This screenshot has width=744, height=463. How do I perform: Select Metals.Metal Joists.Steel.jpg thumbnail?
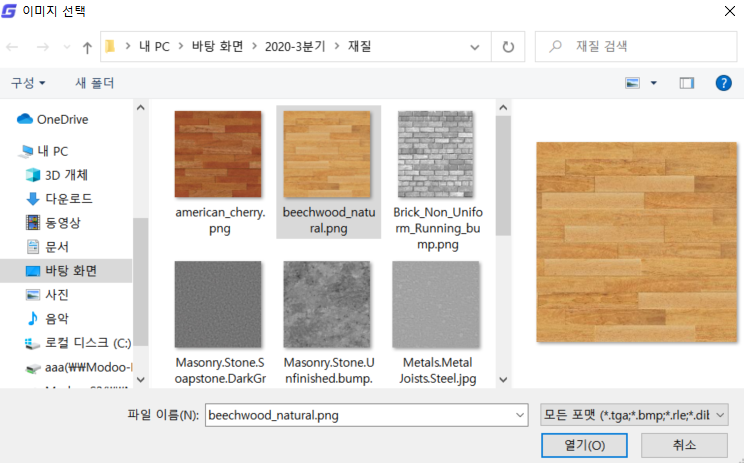436,304
